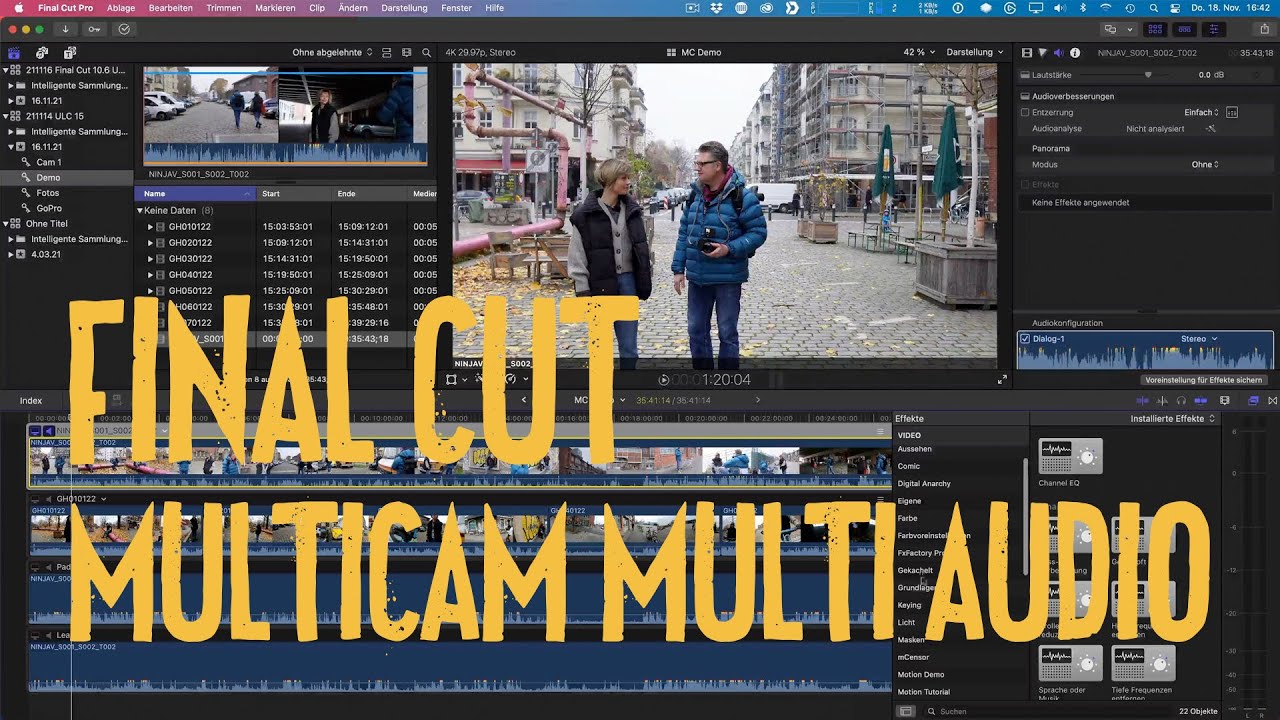
Task: Enable the Entzerrung checkbox
Action: pyautogui.click(x=1025, y=113)
